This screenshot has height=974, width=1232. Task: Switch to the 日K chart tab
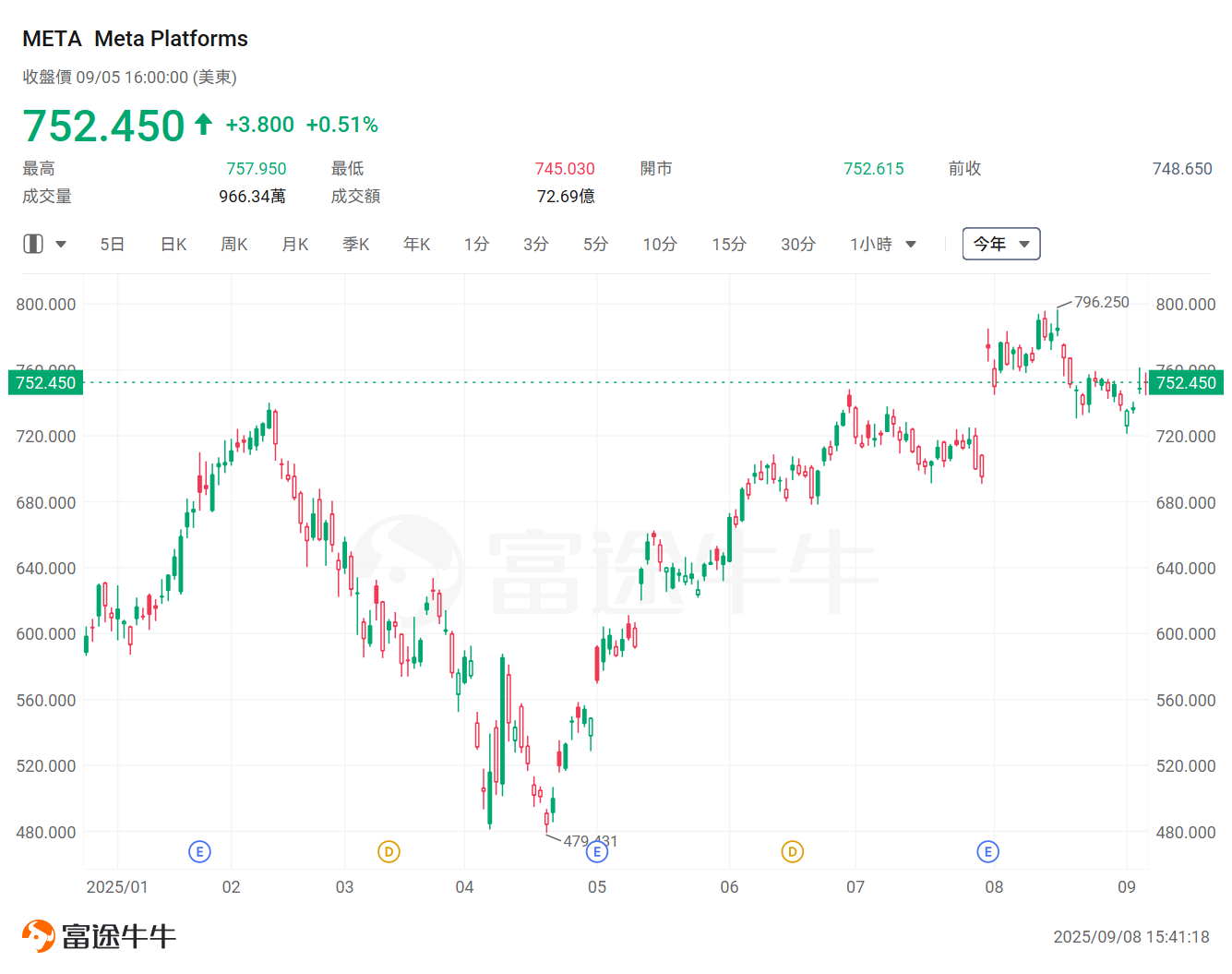pyautogui.click(x=173, y=245)
